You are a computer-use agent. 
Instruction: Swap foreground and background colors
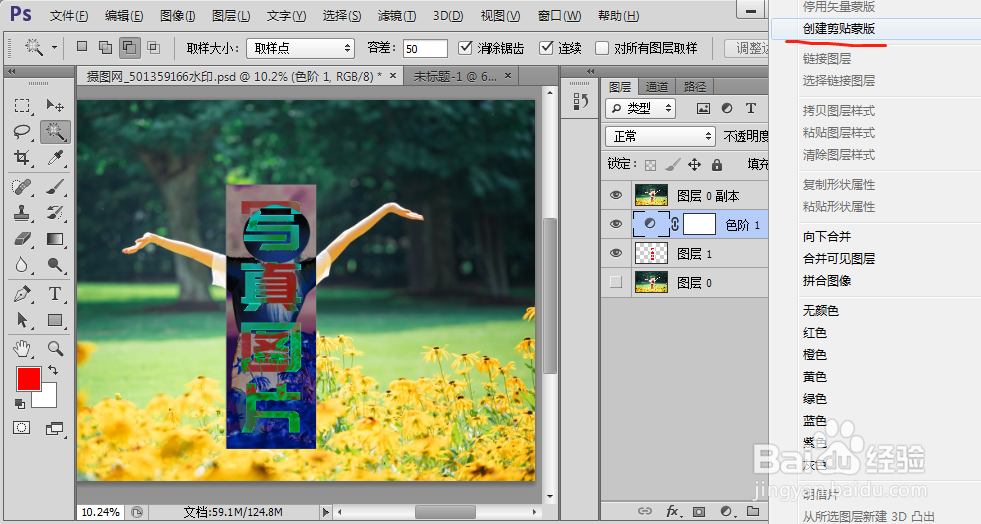coord(53,370)
